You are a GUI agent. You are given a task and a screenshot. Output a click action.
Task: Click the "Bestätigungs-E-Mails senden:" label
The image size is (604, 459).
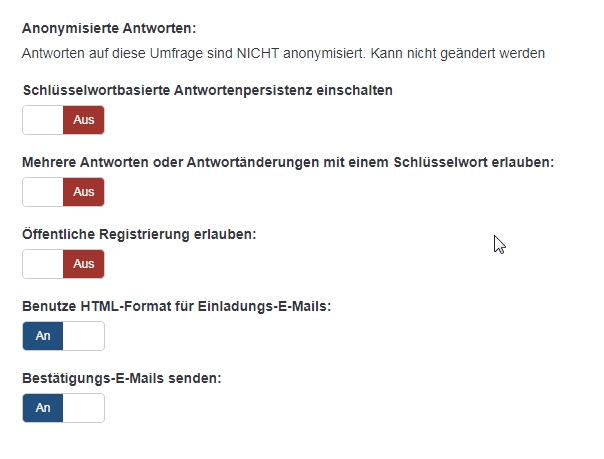[121, 378]
